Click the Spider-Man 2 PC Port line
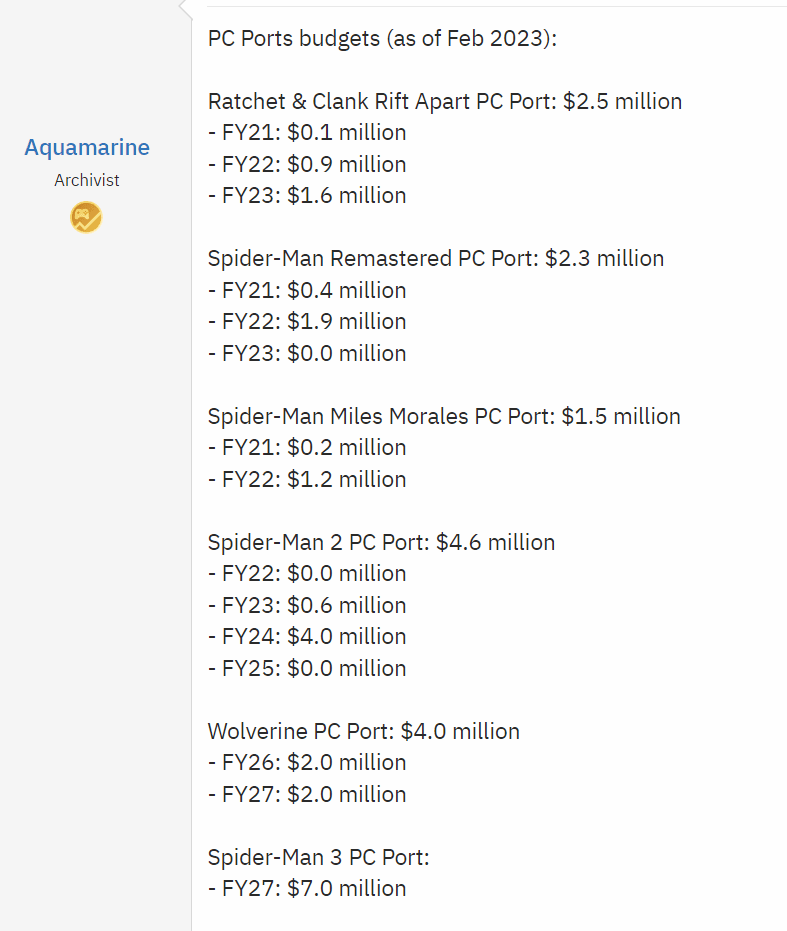This screenshot has width=787, height=931. pyautogui.click(x=381, y=542)
